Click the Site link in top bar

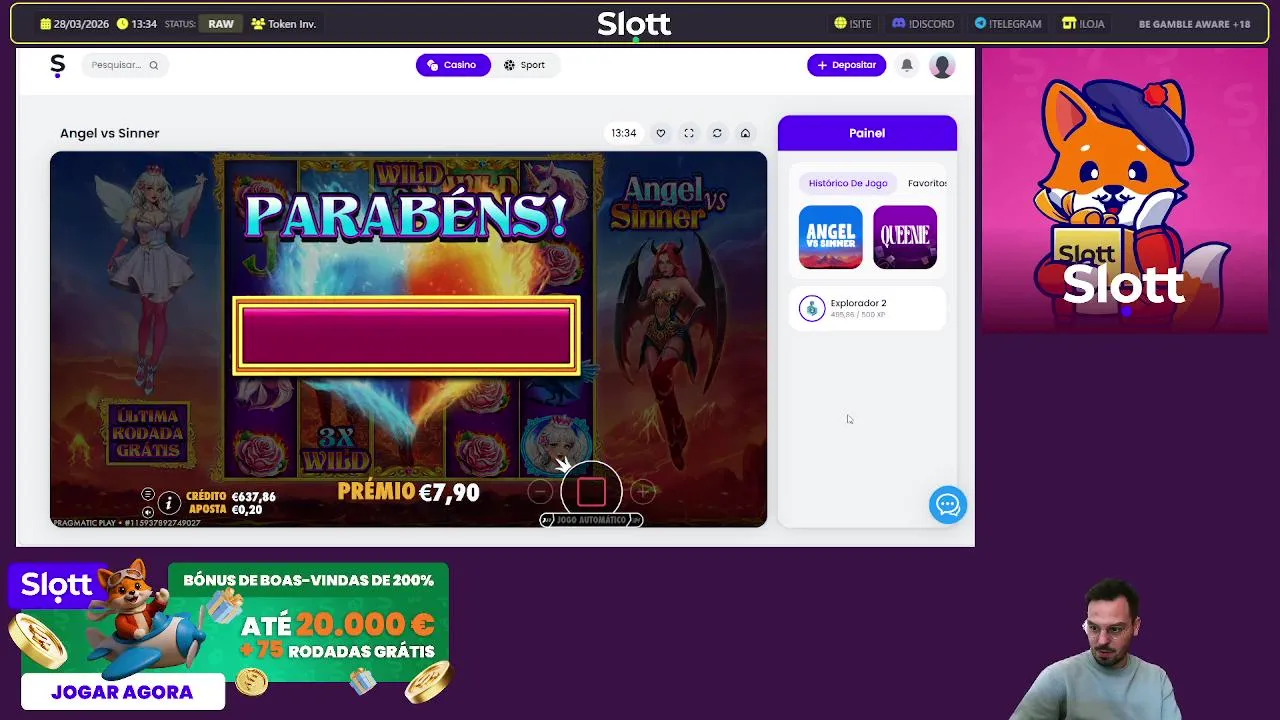[x=853, y=24]
